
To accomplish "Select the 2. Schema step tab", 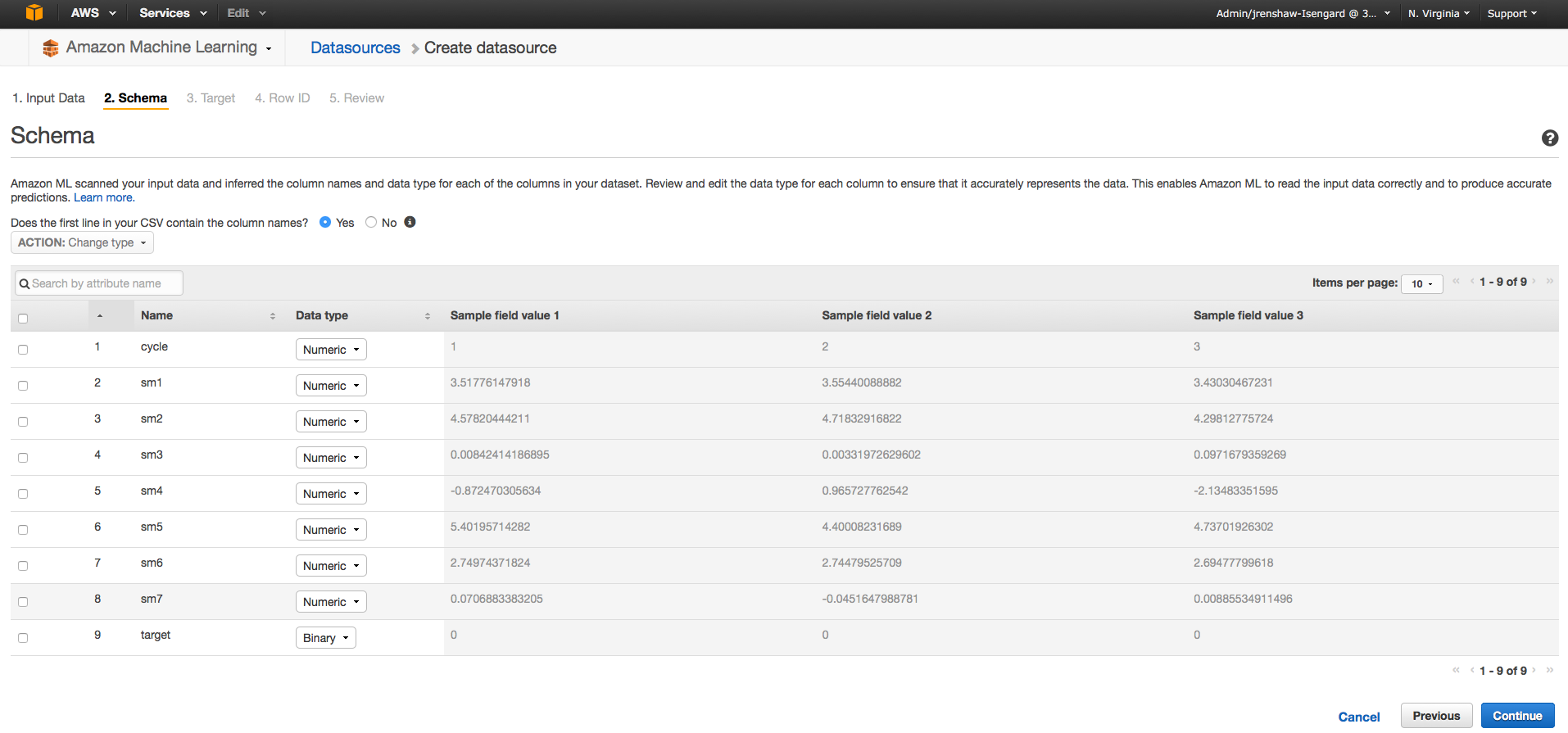I will coord(135,98).
